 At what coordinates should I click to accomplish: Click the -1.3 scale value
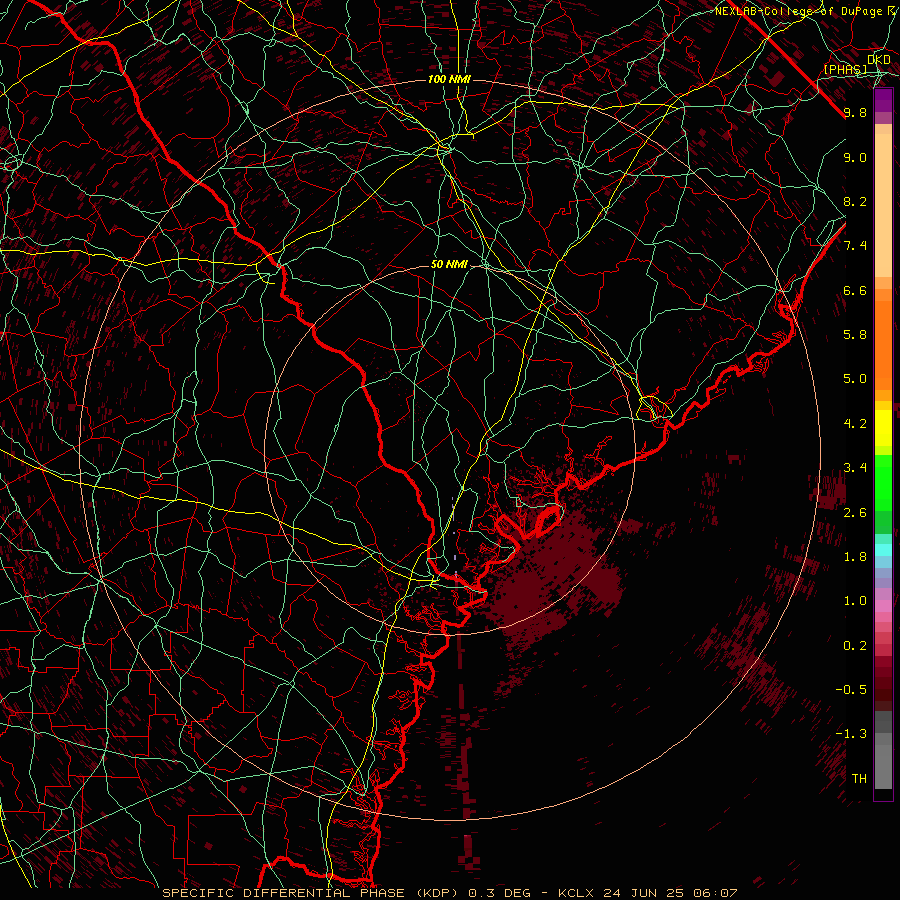851,734
